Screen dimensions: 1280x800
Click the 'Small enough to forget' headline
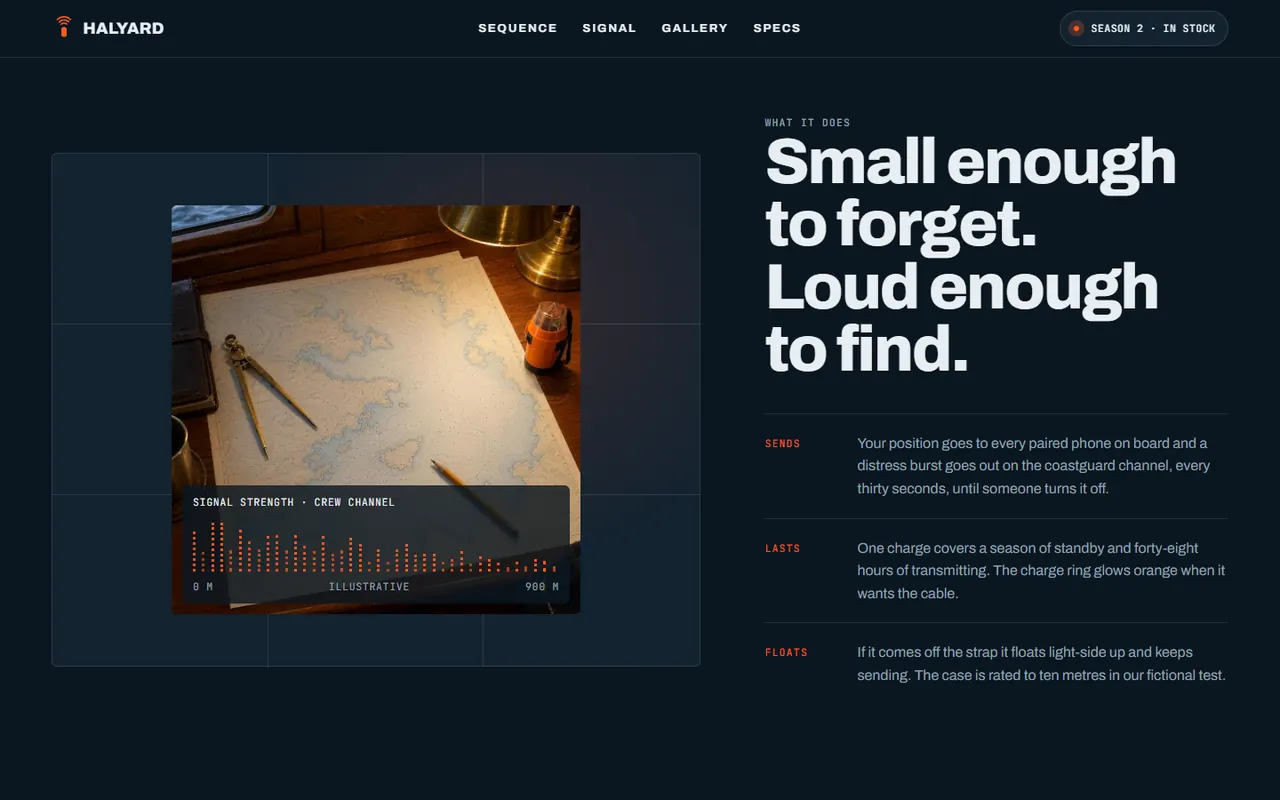pos(970,255)
